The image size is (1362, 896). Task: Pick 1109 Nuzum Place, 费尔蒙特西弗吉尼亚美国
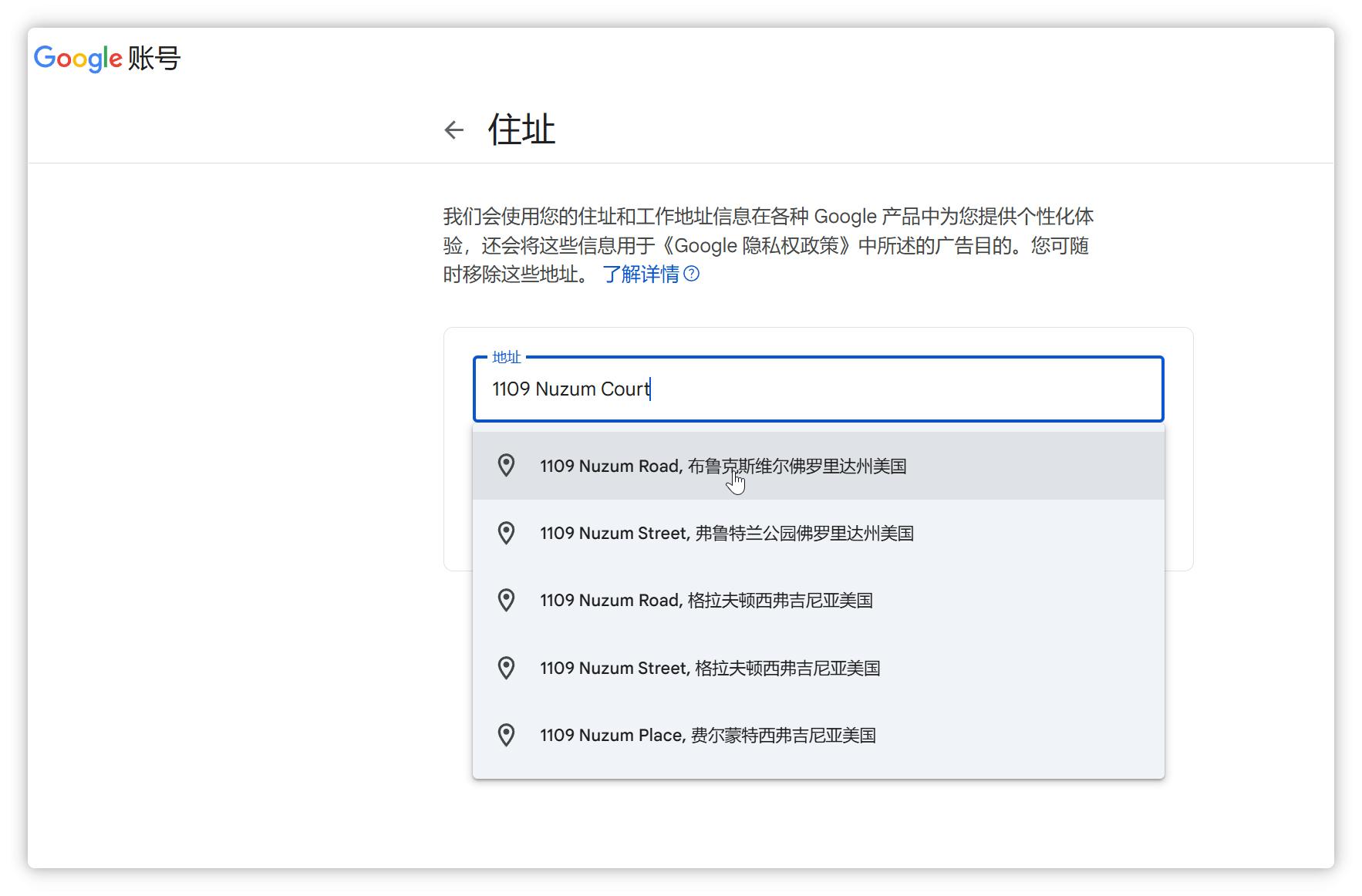coord(818,735)
